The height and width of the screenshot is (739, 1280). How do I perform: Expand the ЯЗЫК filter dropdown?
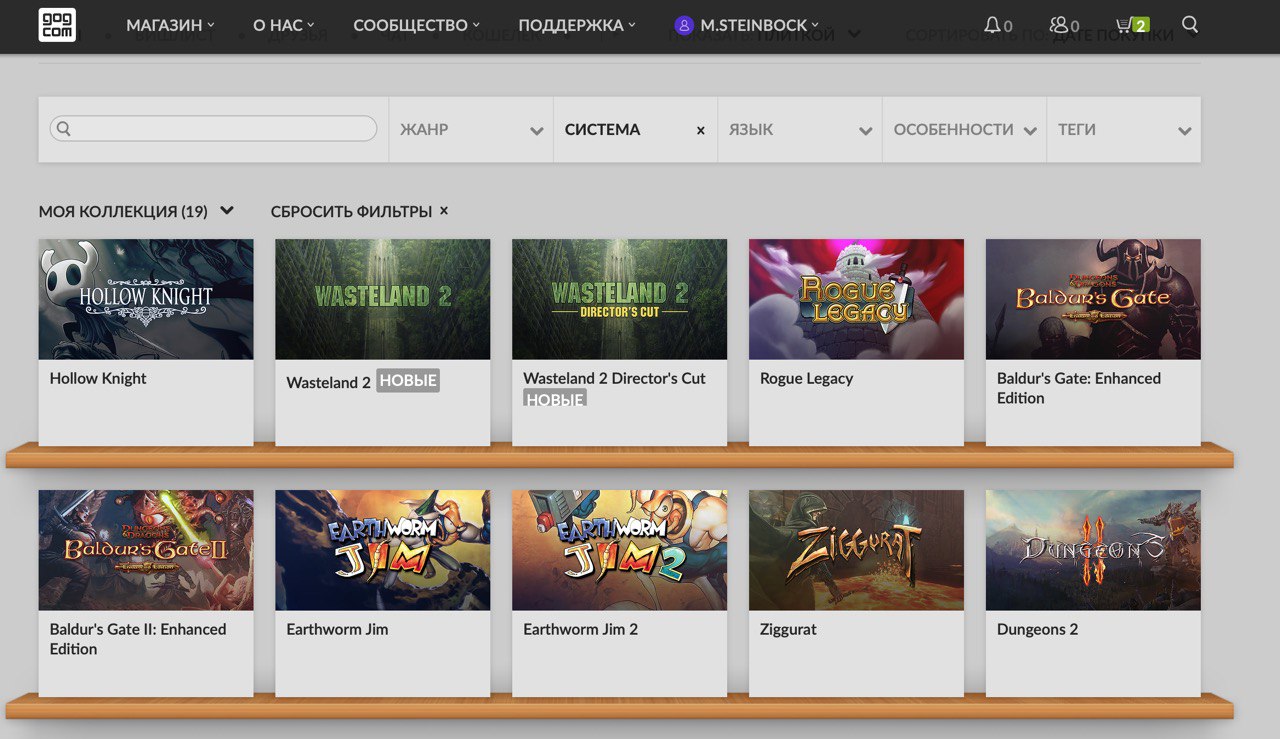pos(800,130)
